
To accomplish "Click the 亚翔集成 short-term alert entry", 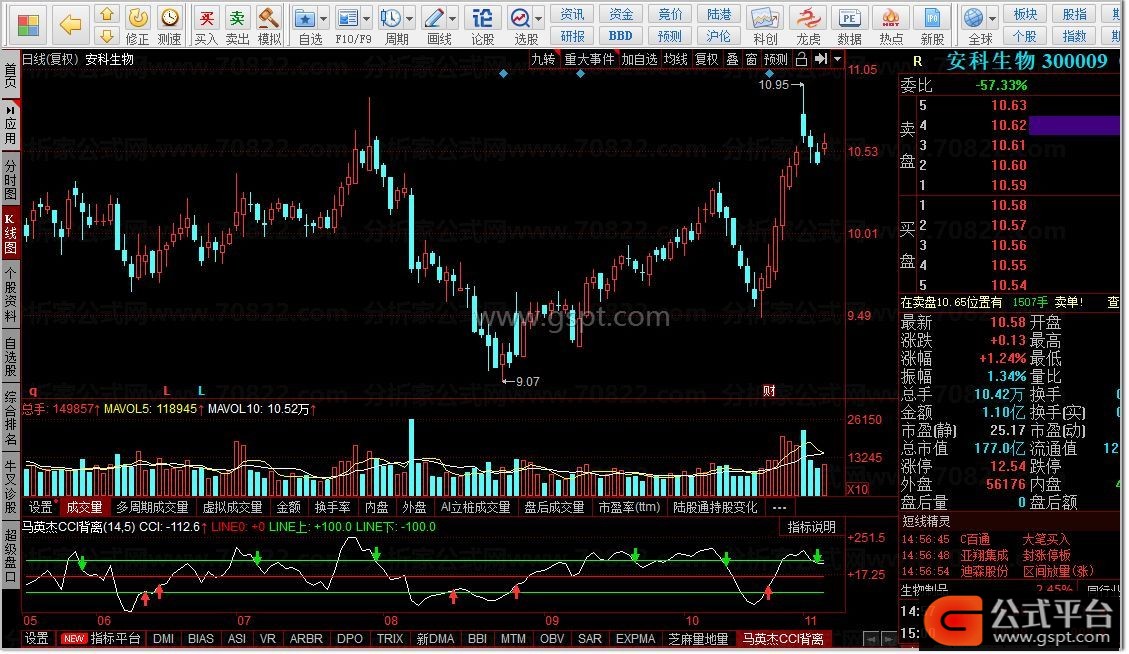I will tap(984, 555).
